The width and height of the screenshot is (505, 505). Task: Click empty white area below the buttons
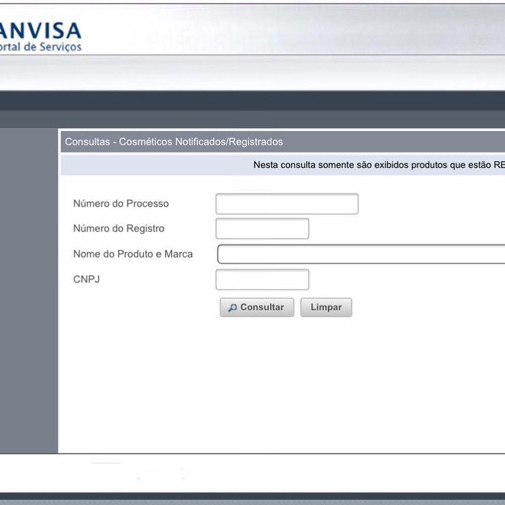click(283, 383)
